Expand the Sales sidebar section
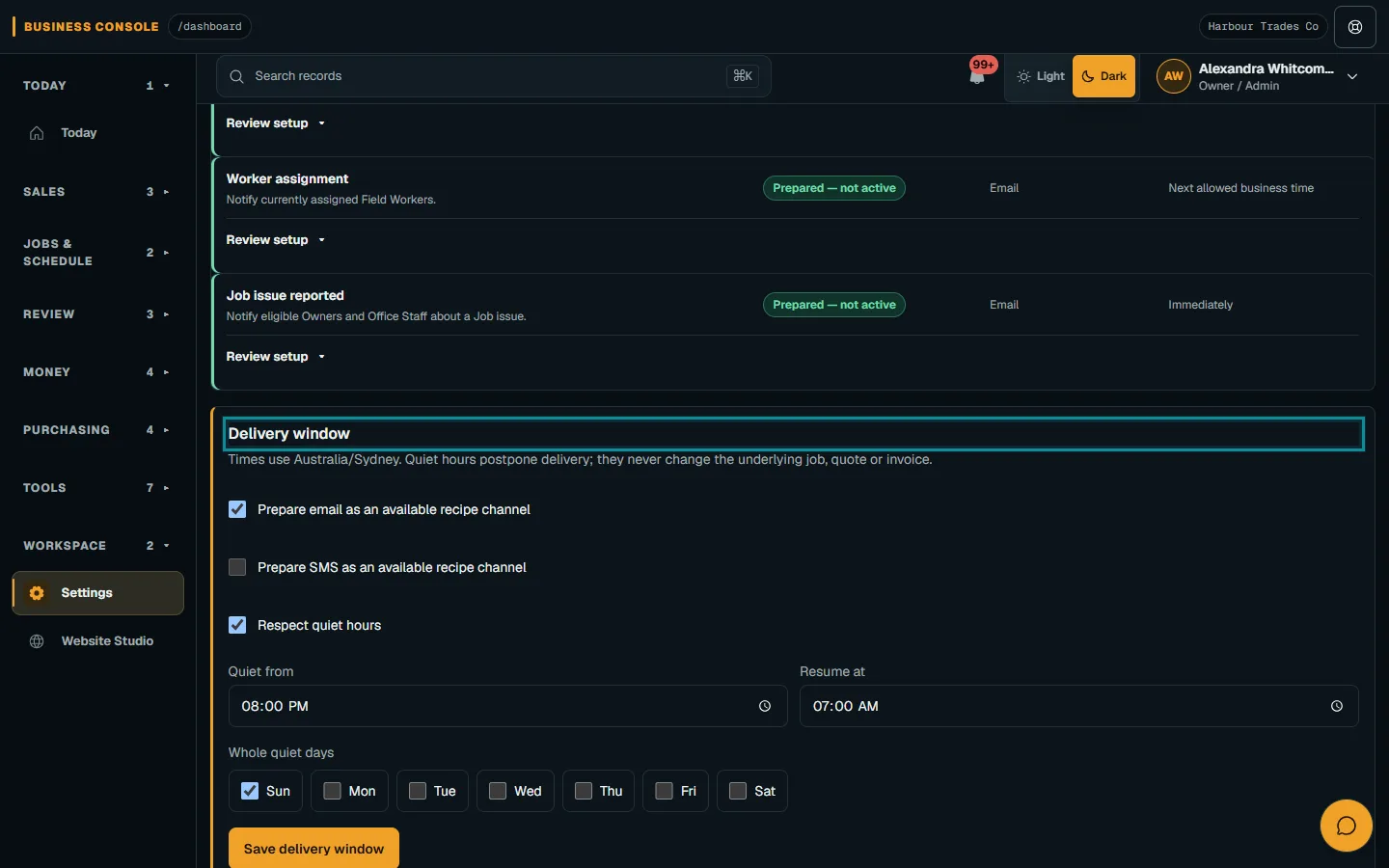The width and height of the screenshot is (1389, 868). 97,192
